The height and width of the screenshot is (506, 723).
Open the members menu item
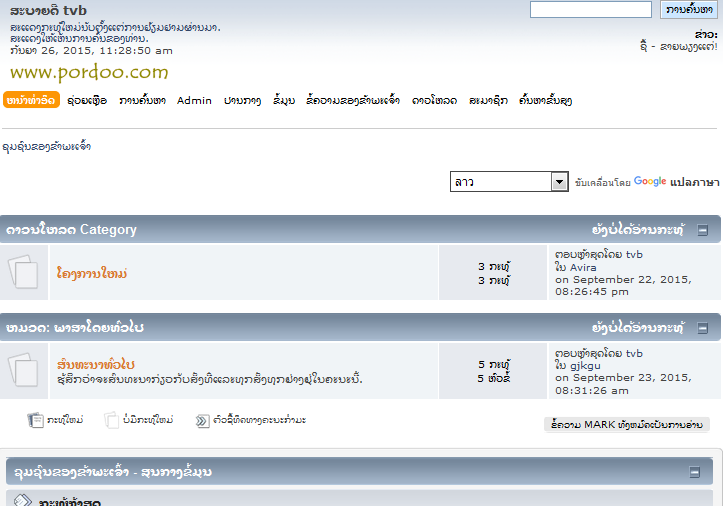pos(488,100)
